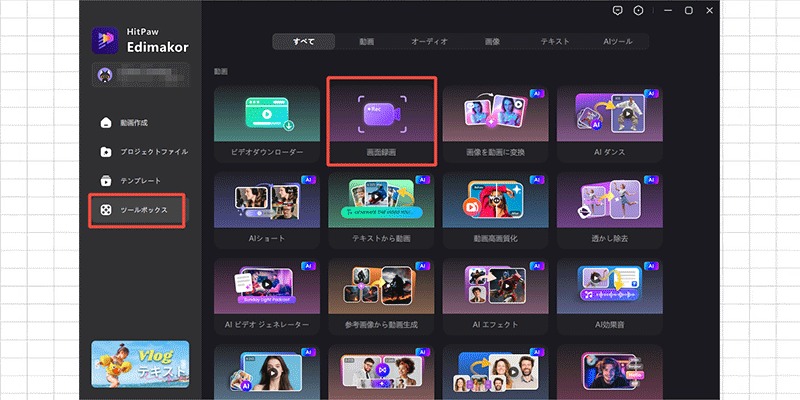Open the feedback message icon in title bar

[x=618, y=10]
